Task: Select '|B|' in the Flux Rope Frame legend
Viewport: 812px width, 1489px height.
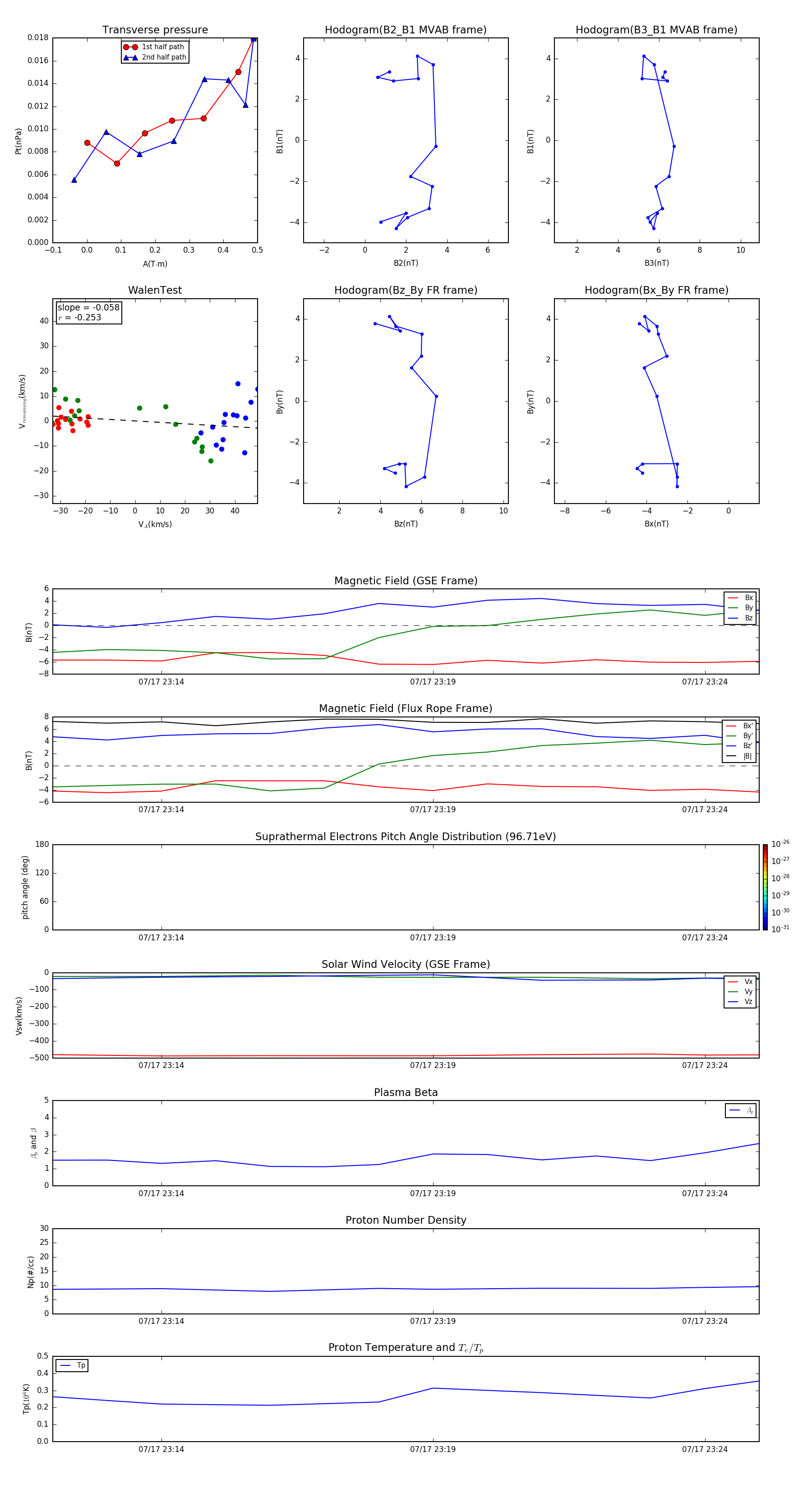Action: [740, 756]
